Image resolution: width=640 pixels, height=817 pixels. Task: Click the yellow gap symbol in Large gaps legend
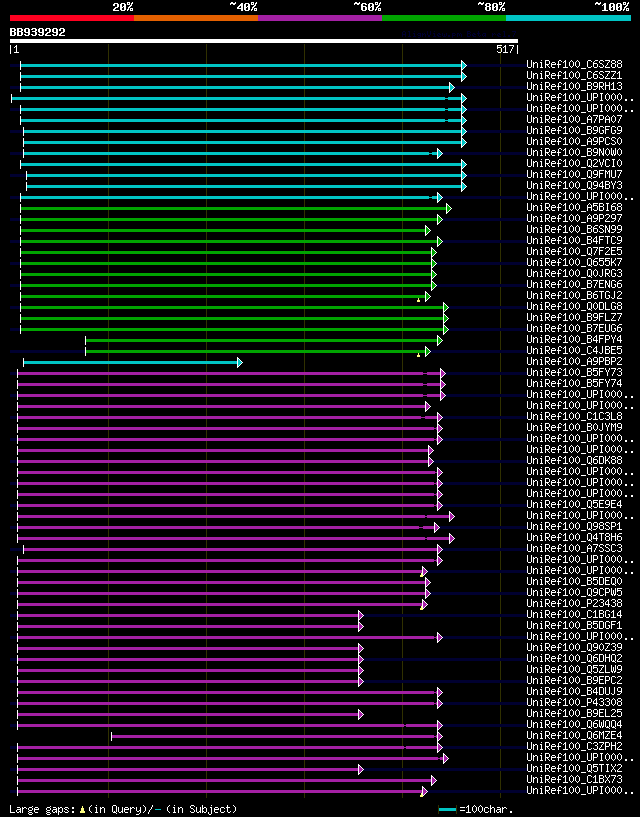pos(82,810)
